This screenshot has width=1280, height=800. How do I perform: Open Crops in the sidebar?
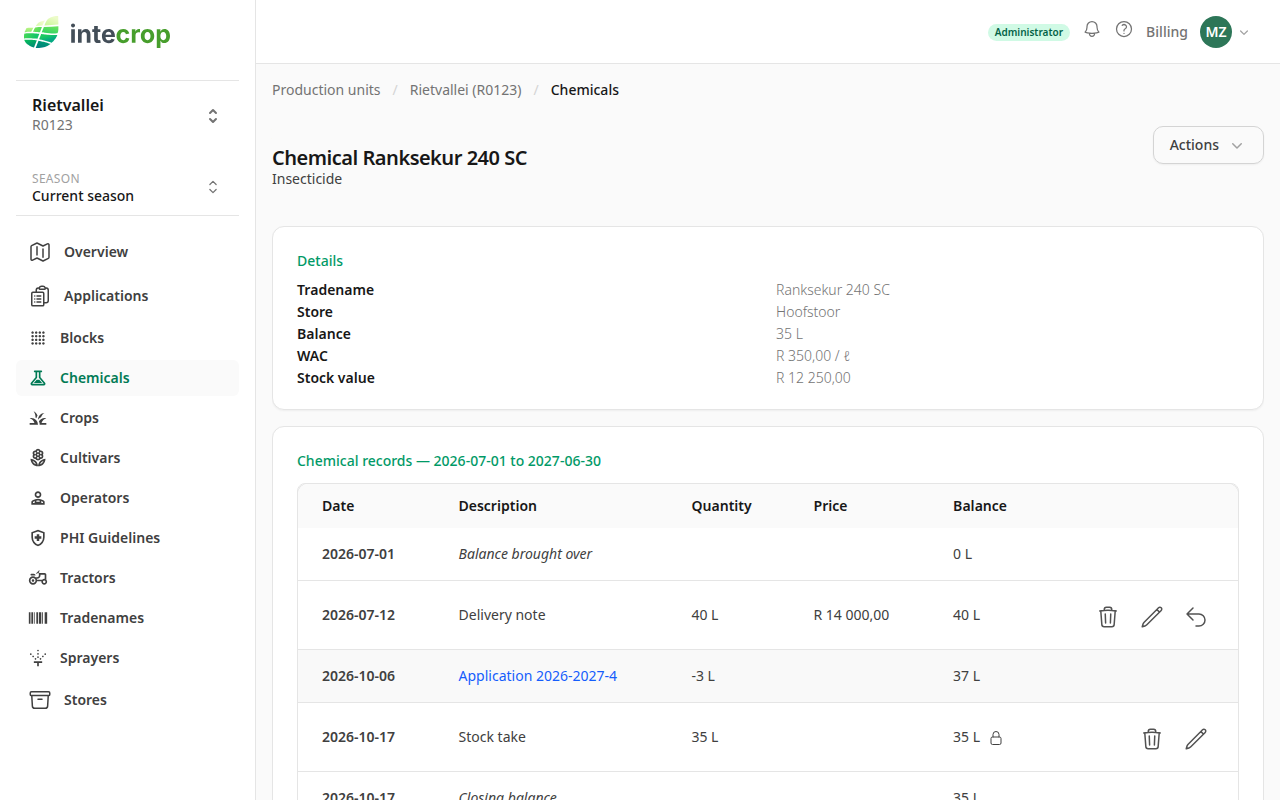127,418
